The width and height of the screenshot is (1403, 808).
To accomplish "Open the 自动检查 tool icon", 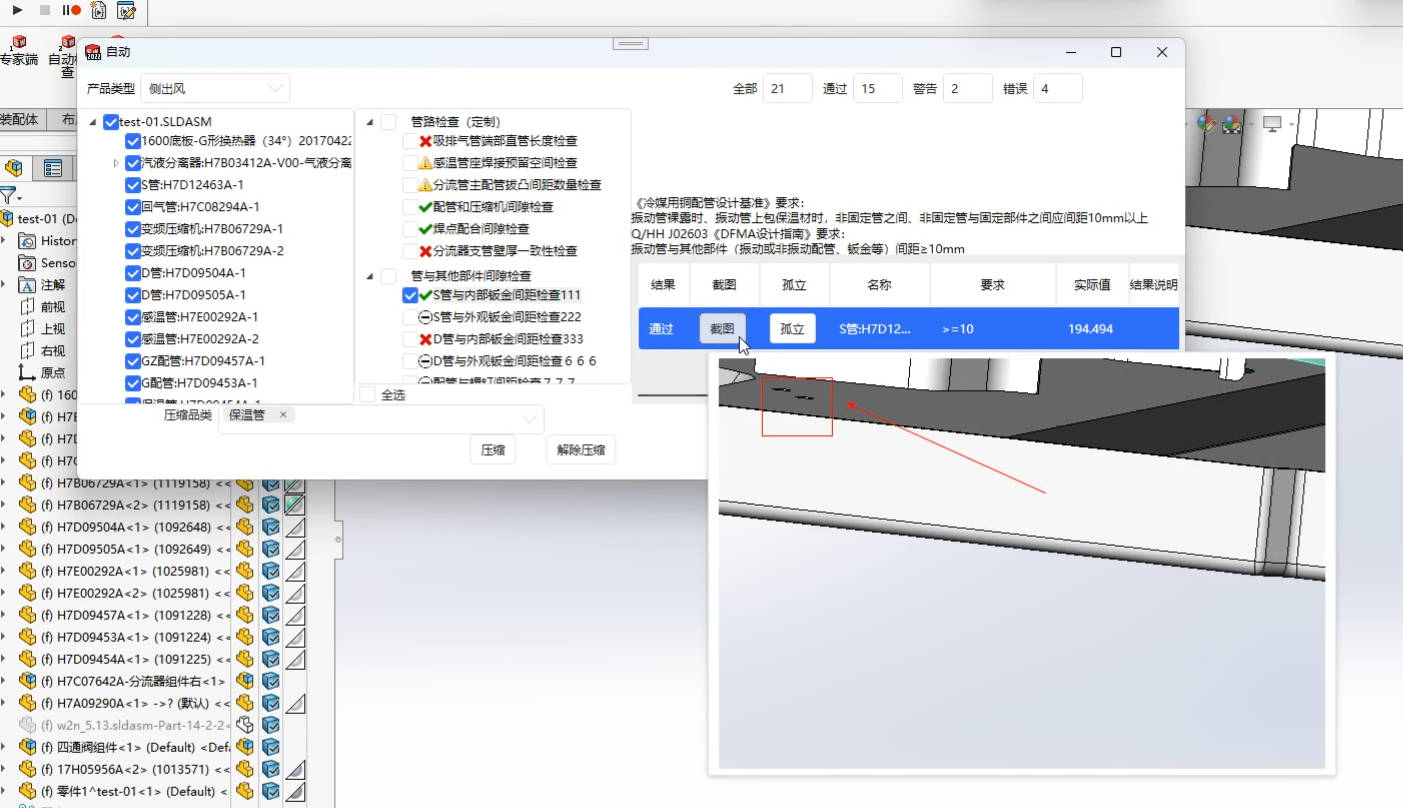I will 68,41.
